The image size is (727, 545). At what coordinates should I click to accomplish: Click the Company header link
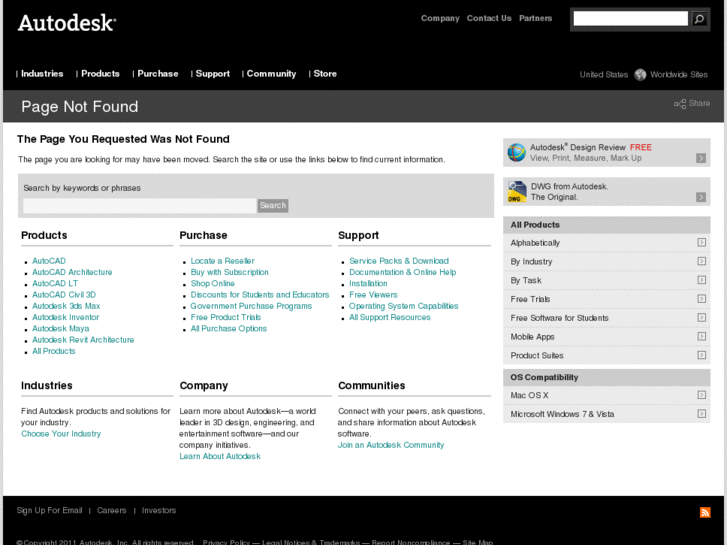pos(440,18)
